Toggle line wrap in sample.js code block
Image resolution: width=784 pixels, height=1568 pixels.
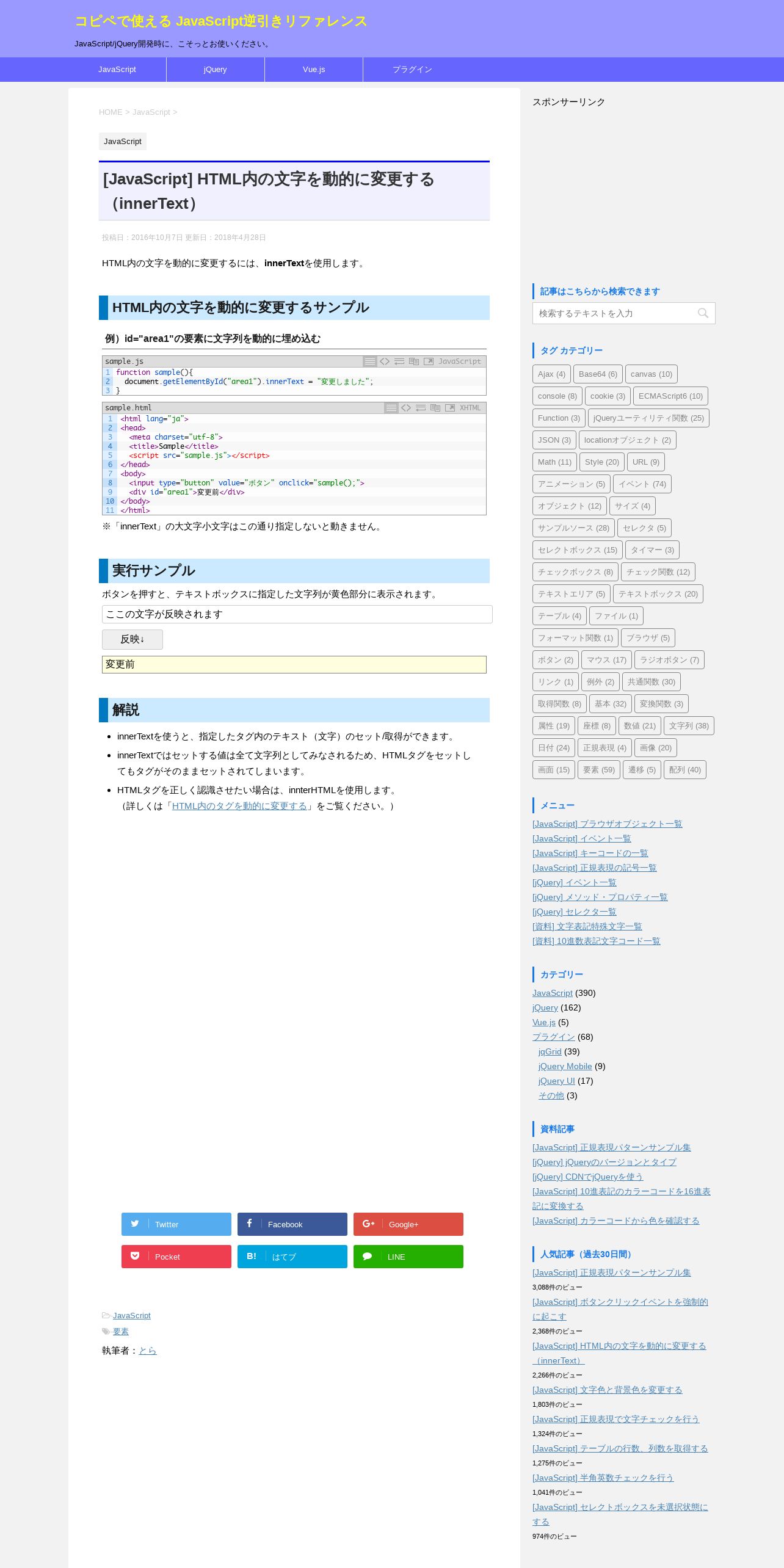(x=399, y=361)
